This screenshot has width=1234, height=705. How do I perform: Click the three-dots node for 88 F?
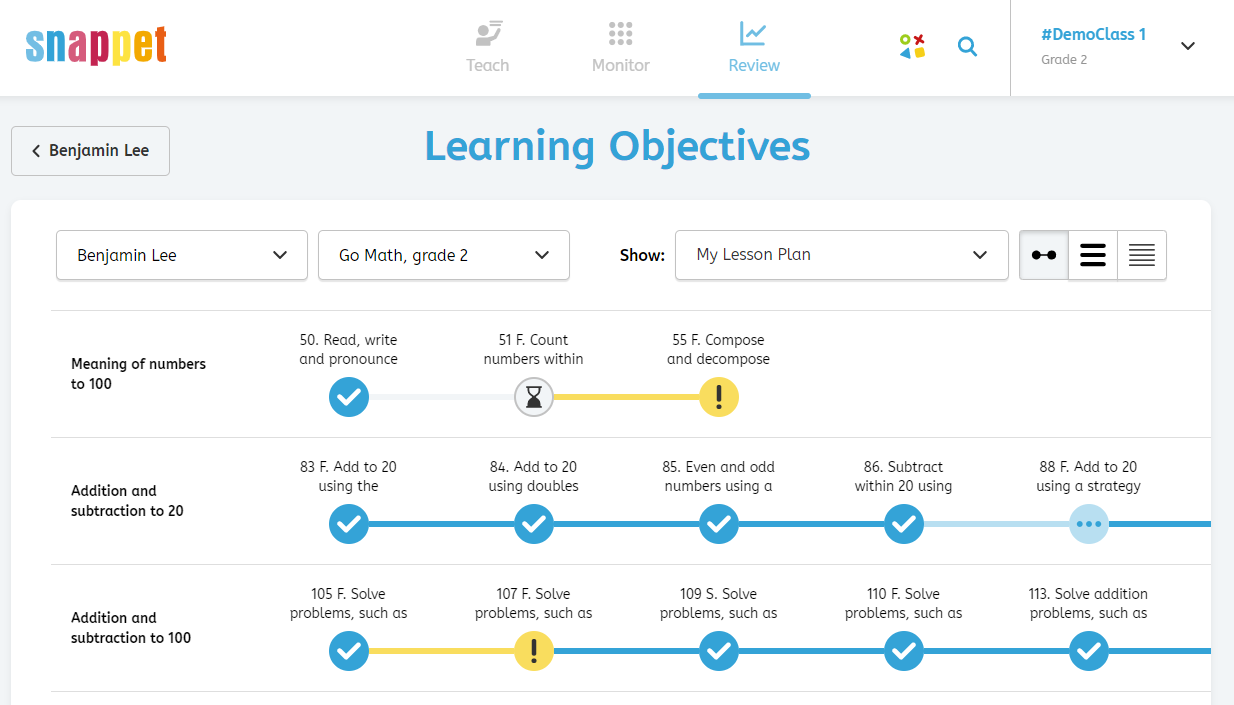pos(1089,524)
